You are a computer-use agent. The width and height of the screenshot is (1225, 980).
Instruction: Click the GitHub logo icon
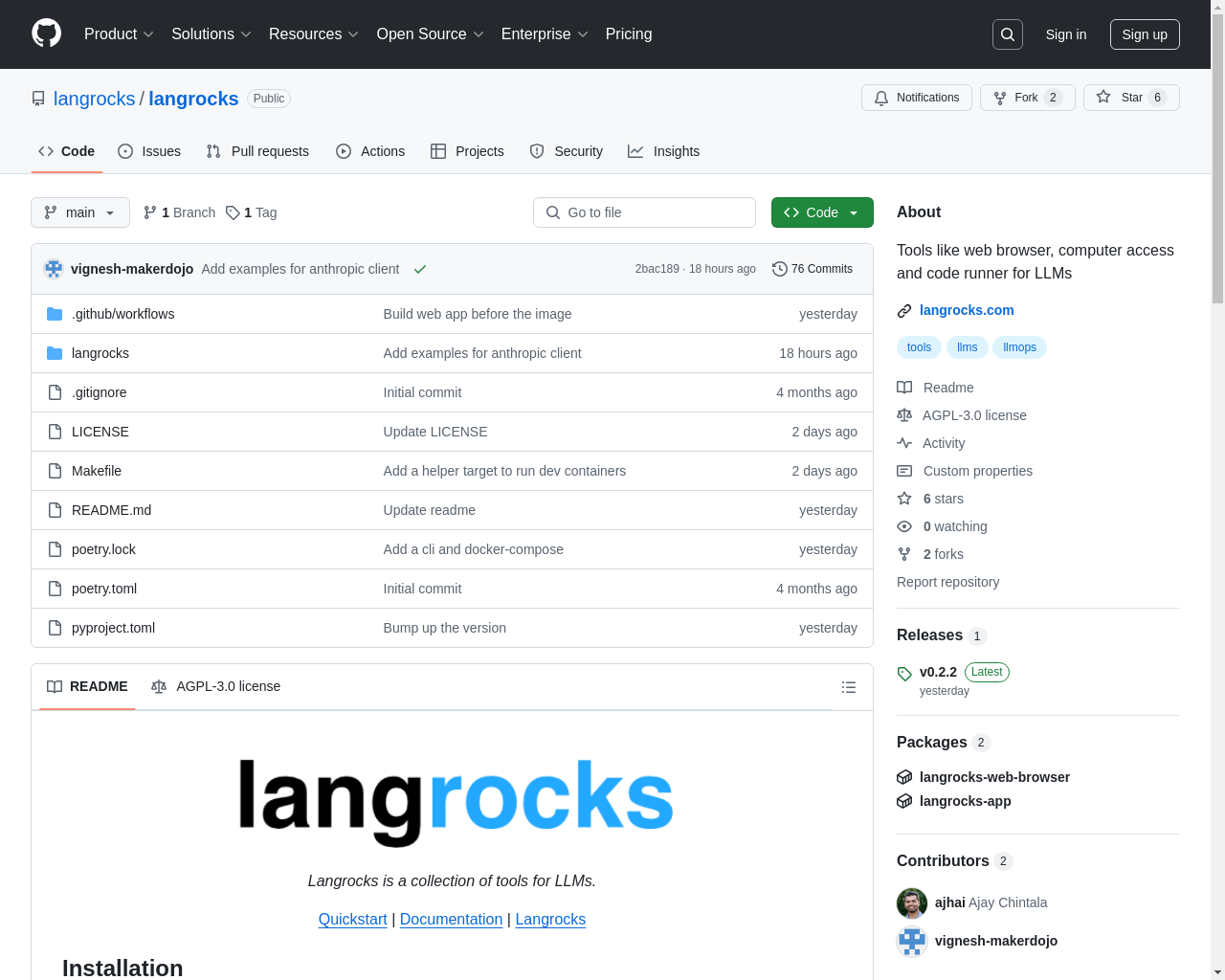(x=46, y=33)
